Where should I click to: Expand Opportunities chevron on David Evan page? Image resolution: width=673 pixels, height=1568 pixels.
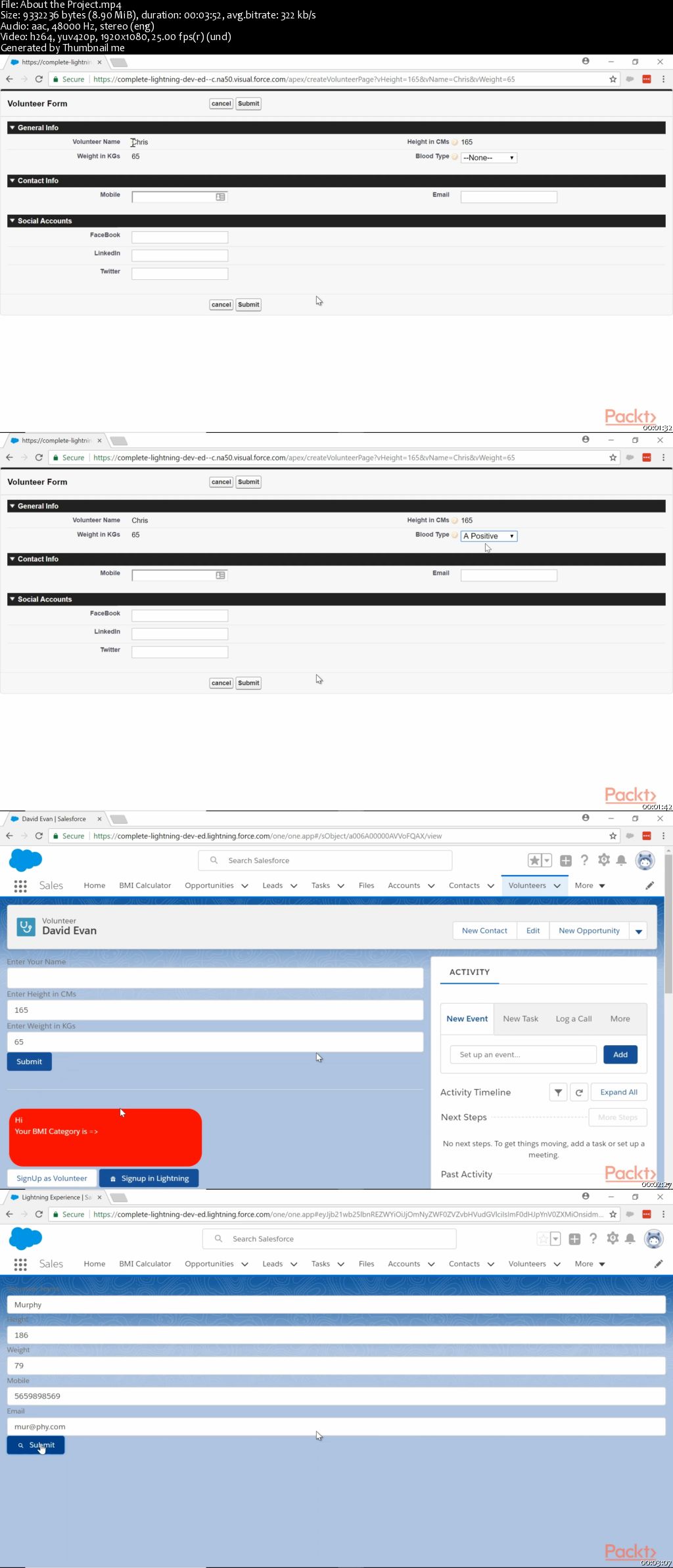pyautogui.click(x=245, y=886)
